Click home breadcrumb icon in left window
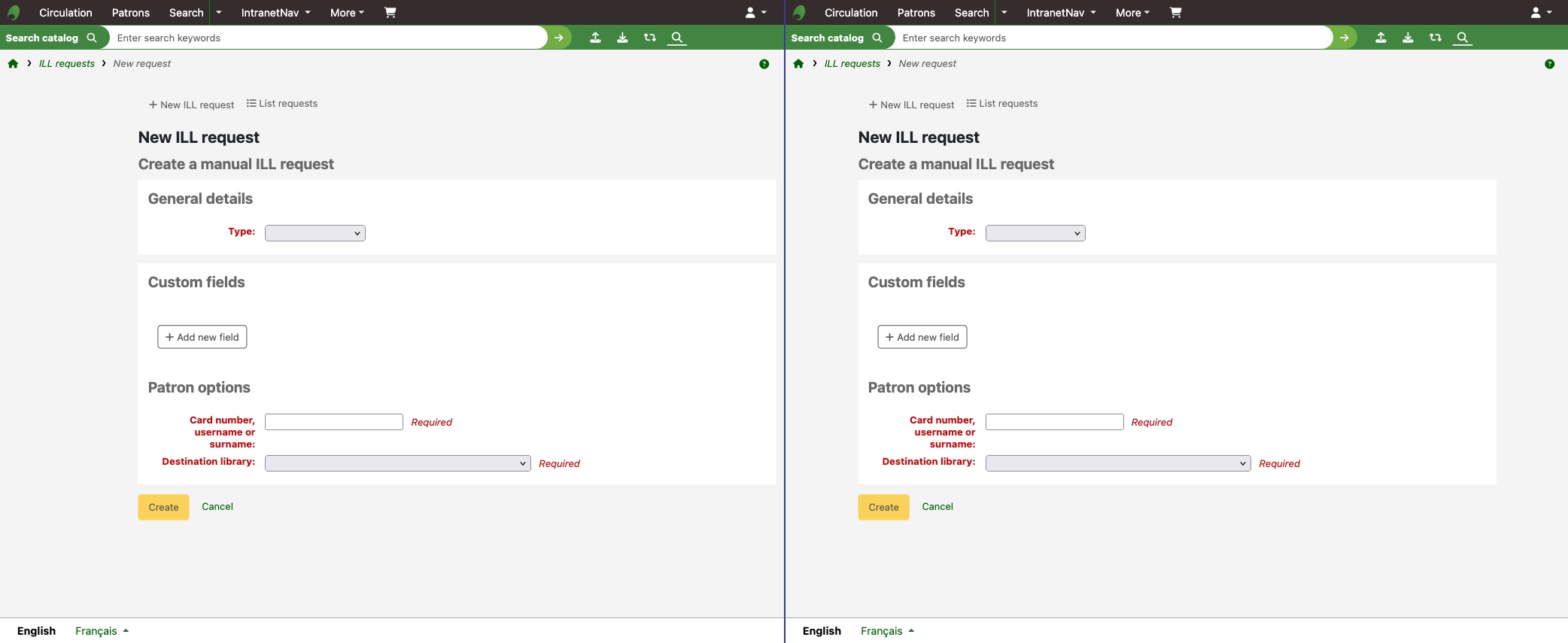The width and height of the screenshot is (1568, 643). click(x=13, y=64)
